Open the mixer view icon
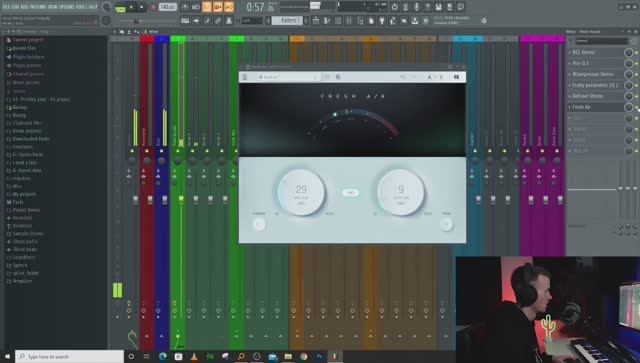640x363 pixels. [349, 20]
